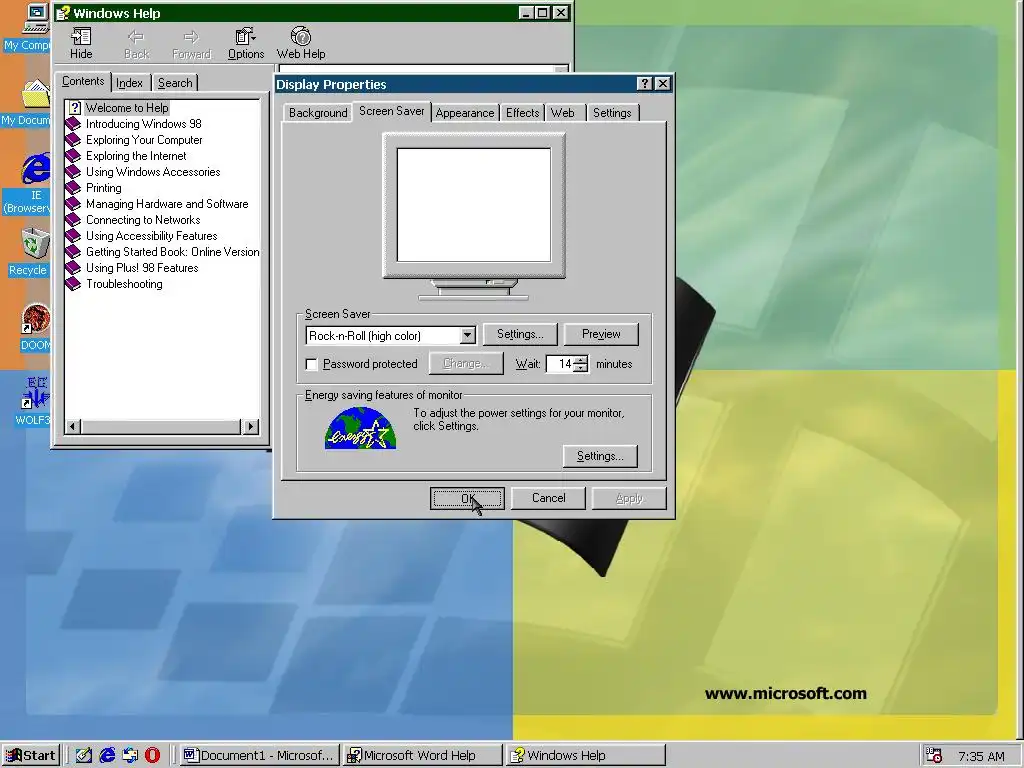Screen dimensions: 1024x768
Task: Click the Display Properties question mark help button
Action: (x=645, y=84)
